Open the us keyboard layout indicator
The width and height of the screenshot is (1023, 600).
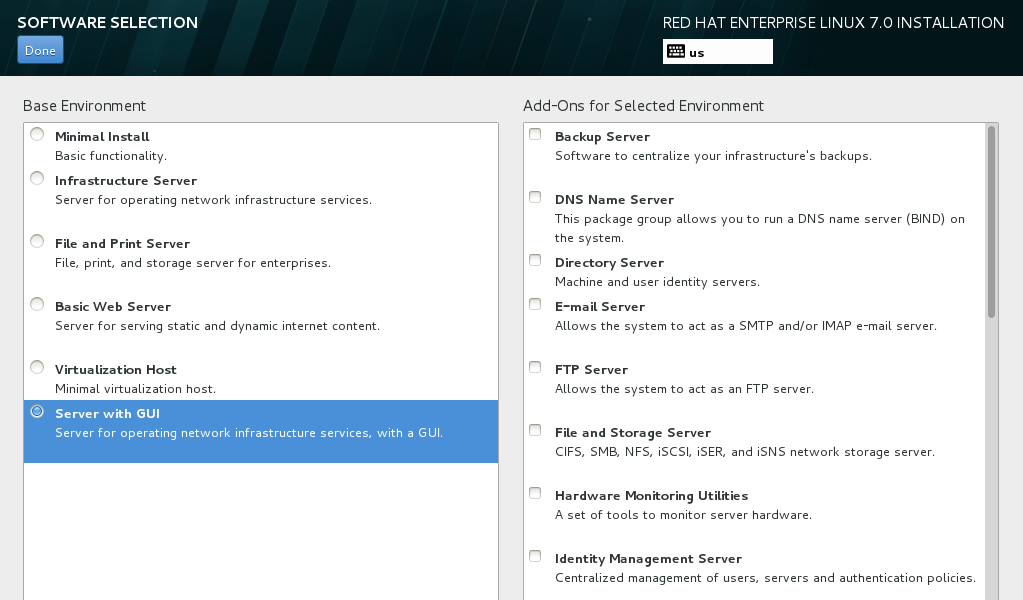tap(718, 52)
